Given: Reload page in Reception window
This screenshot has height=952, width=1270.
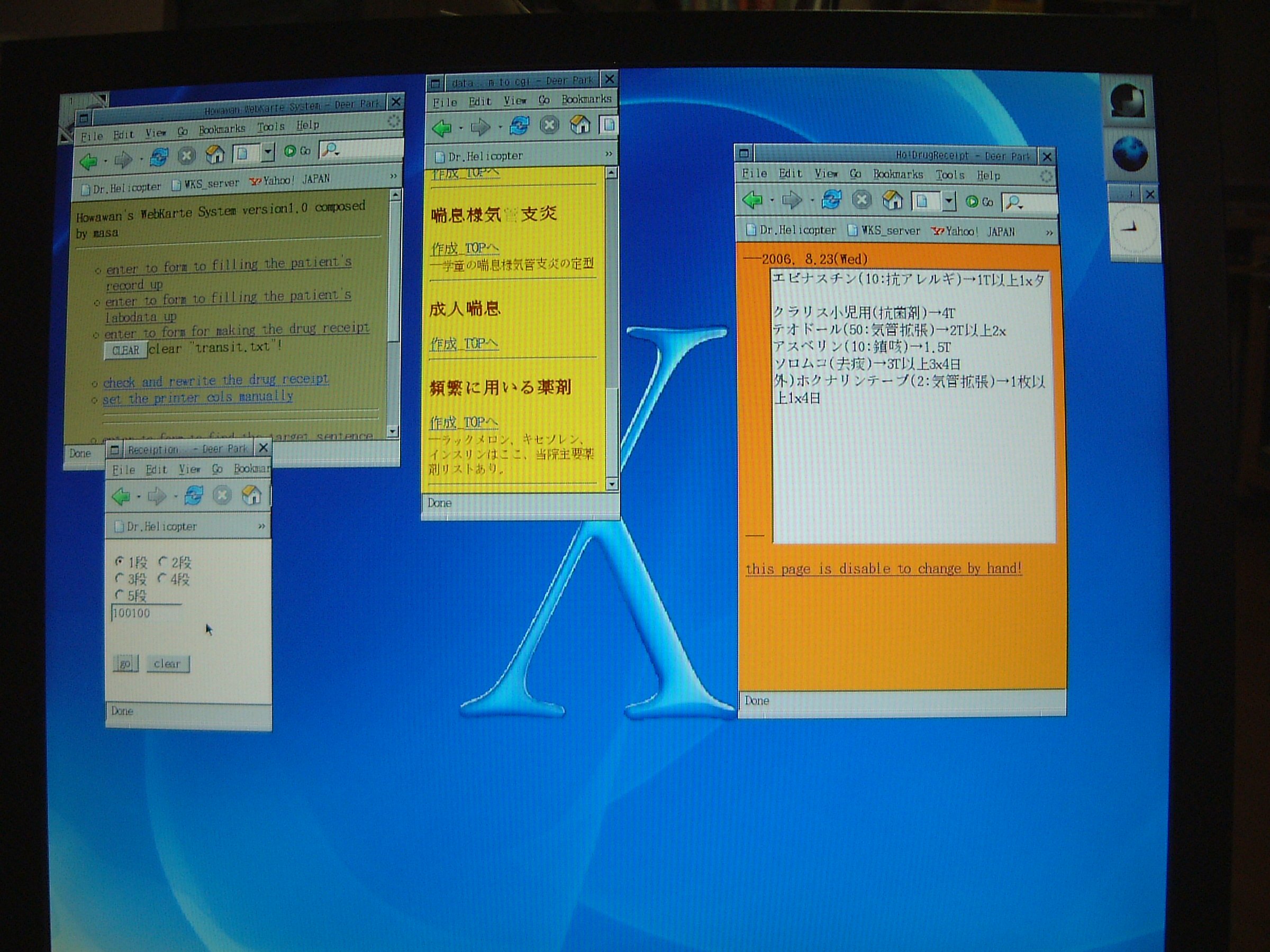Looking at the screenshot, I should point(193,495).
